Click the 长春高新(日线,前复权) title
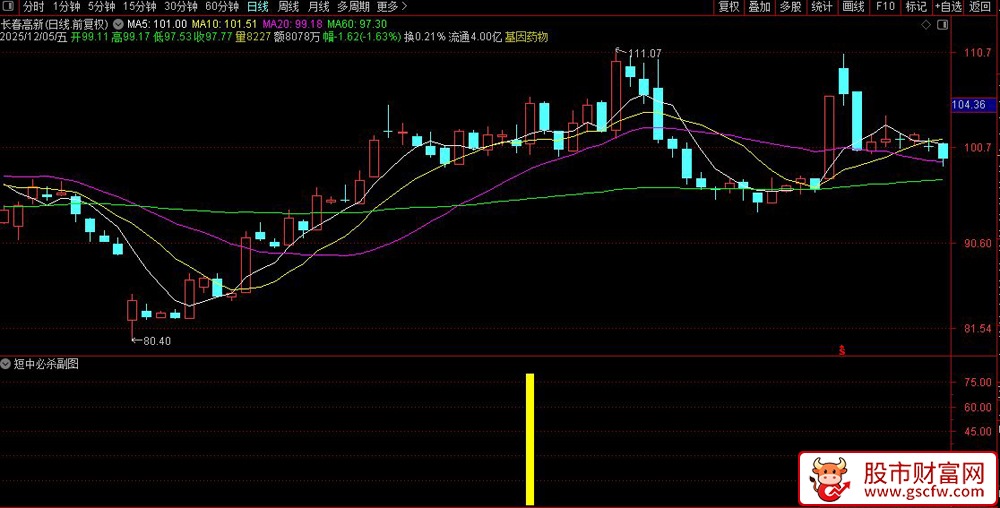Image resolution: width=1000 pixels, height=508 pixels. (x=55, y=24)
